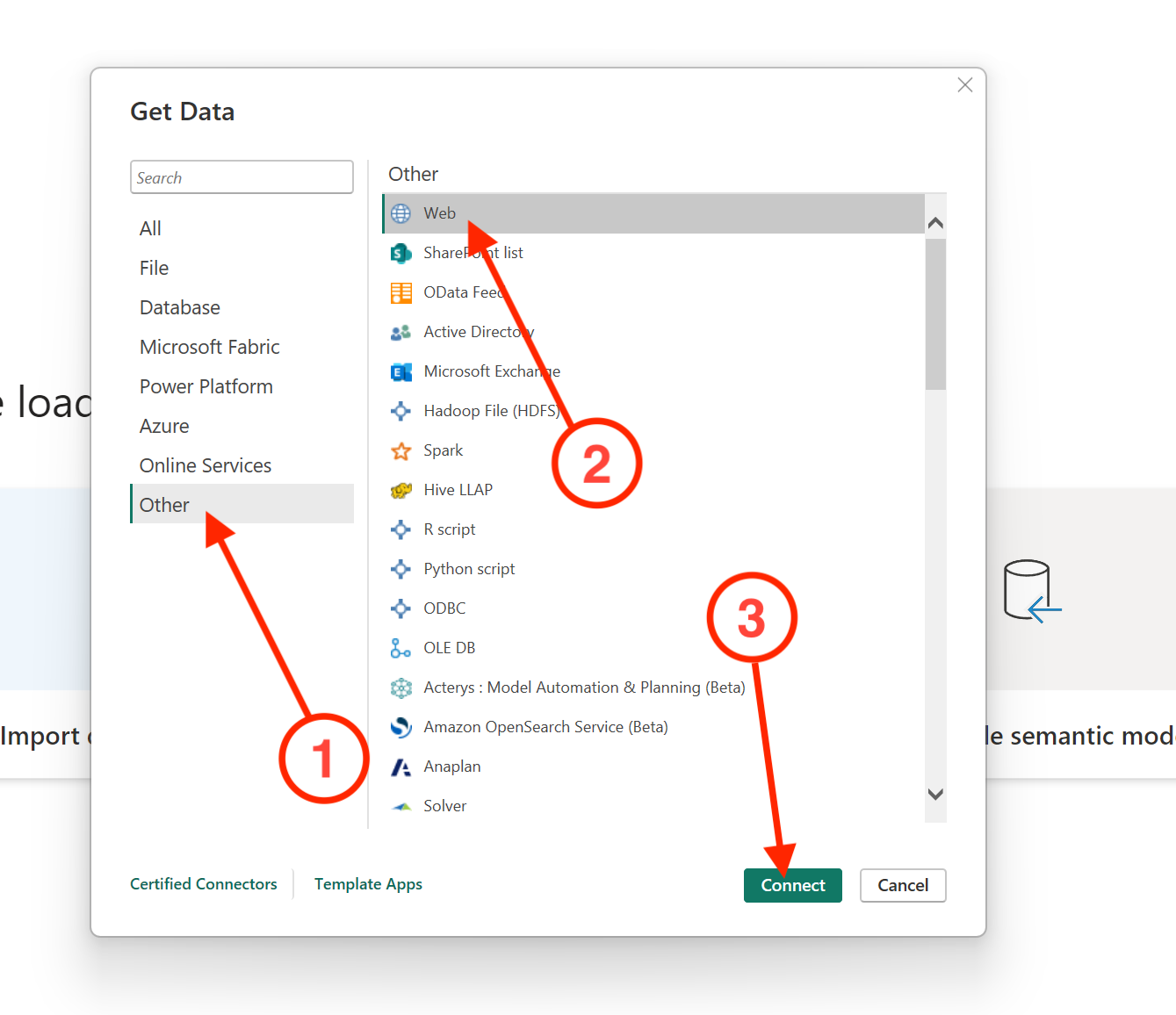Viewport: 1176px width, 1015px height.
Task: Click the connector list scroll up arrow
Action: click(x=935, y=223)
